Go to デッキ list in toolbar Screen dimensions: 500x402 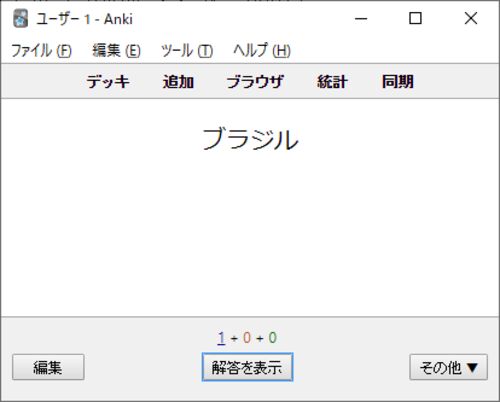108,81
